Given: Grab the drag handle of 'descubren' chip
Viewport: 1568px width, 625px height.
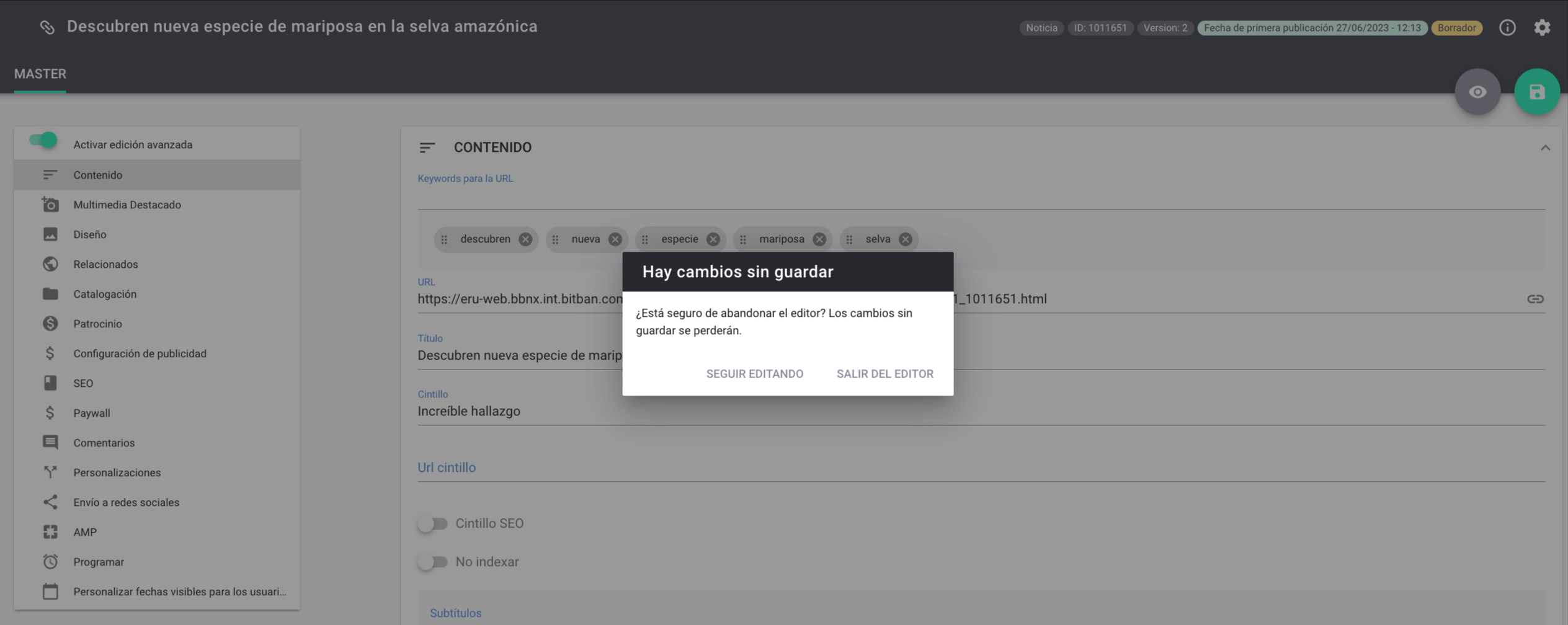Looking at the screenshot, I should pos(444,239).
